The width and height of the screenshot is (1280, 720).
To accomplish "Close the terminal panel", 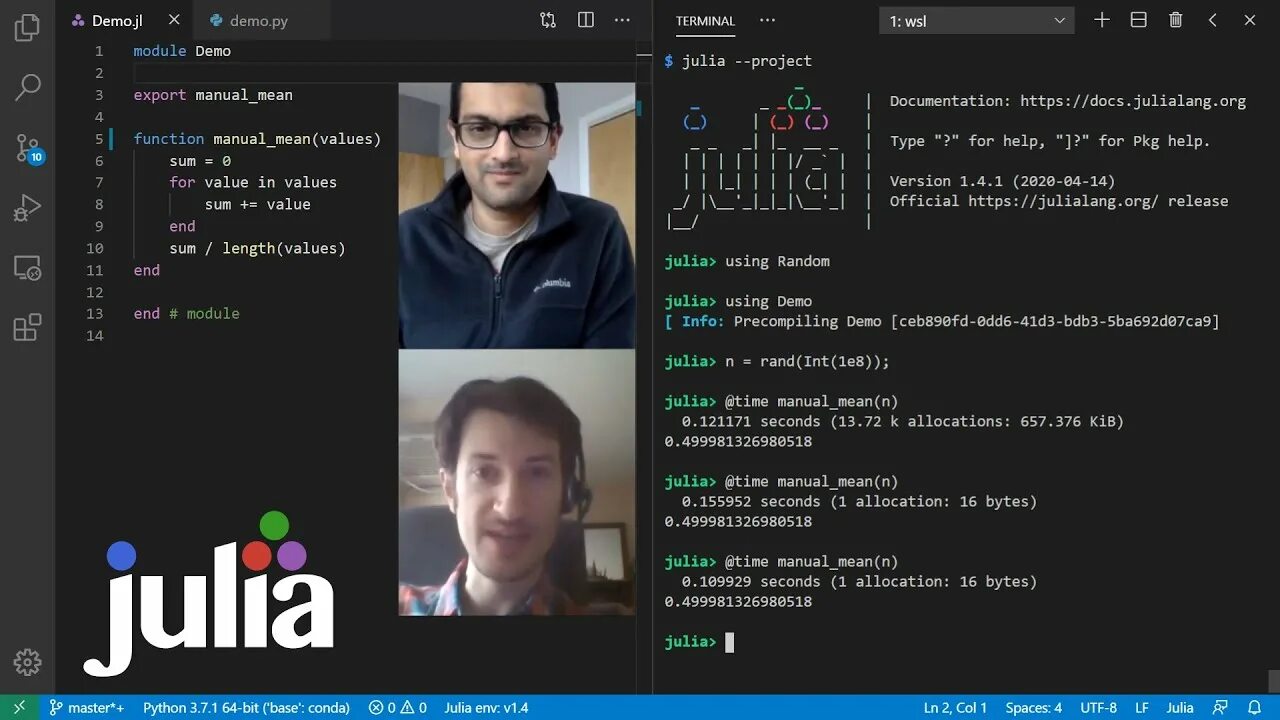I will pos(1250,20).
